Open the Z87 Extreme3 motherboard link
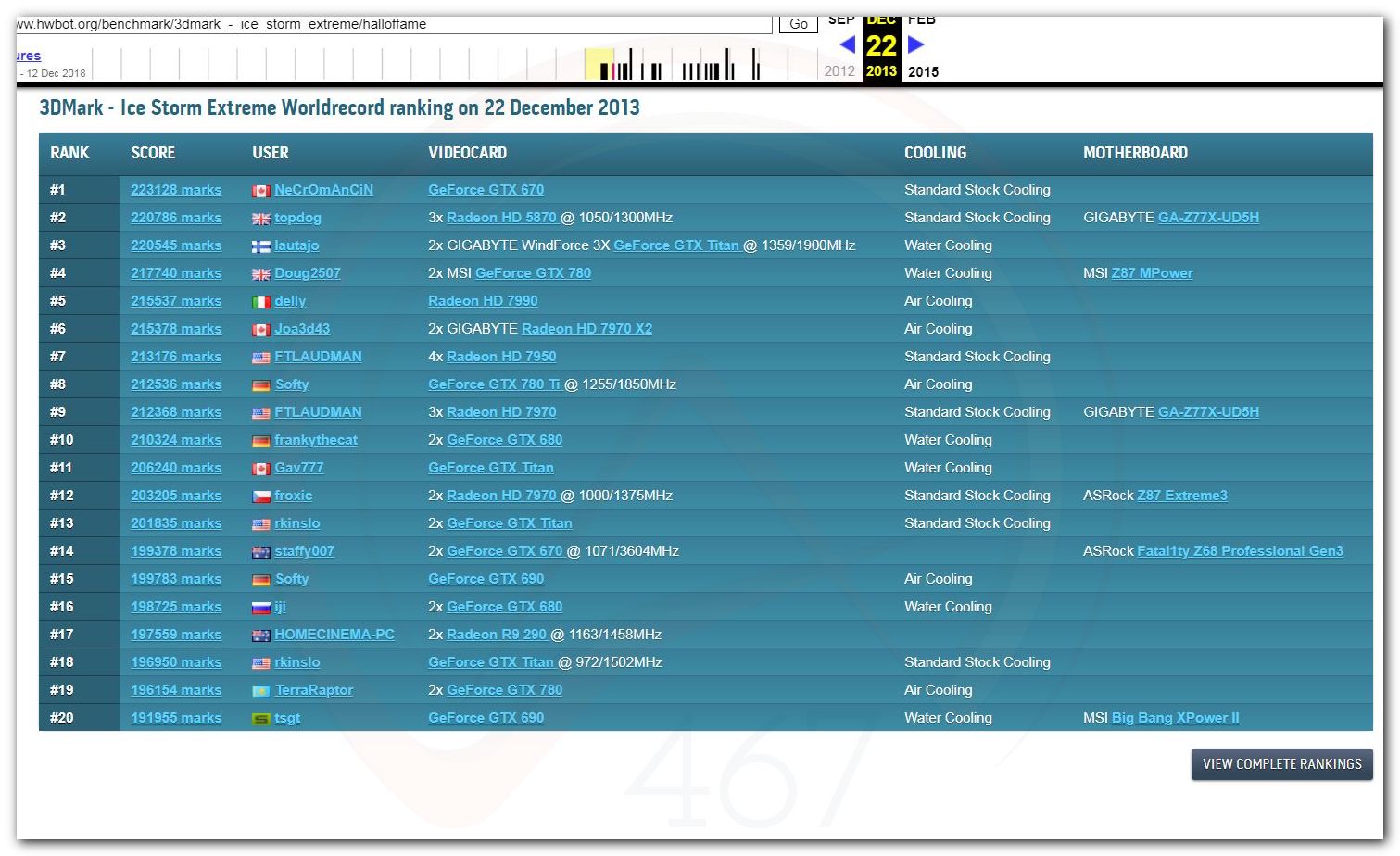Screen dimensions: 1400x856 point(1182,496)
